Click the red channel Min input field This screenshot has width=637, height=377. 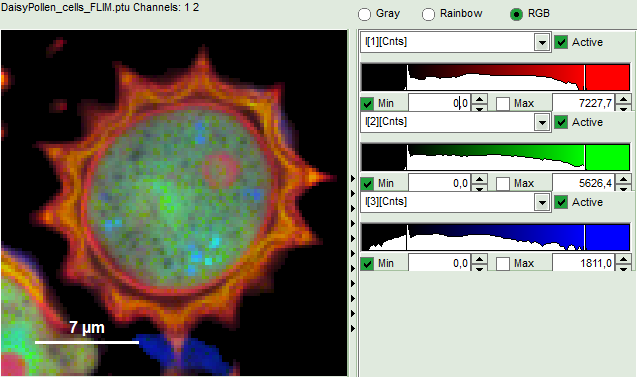(x=440, y=103)
